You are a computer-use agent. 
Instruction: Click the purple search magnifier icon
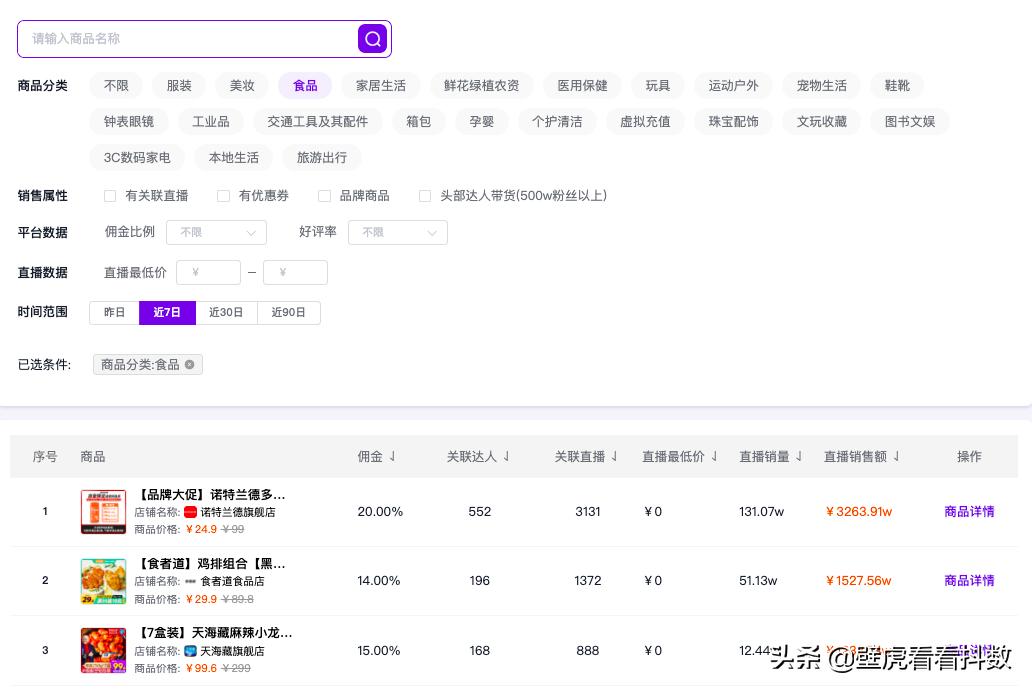click(x=372, y=38)
